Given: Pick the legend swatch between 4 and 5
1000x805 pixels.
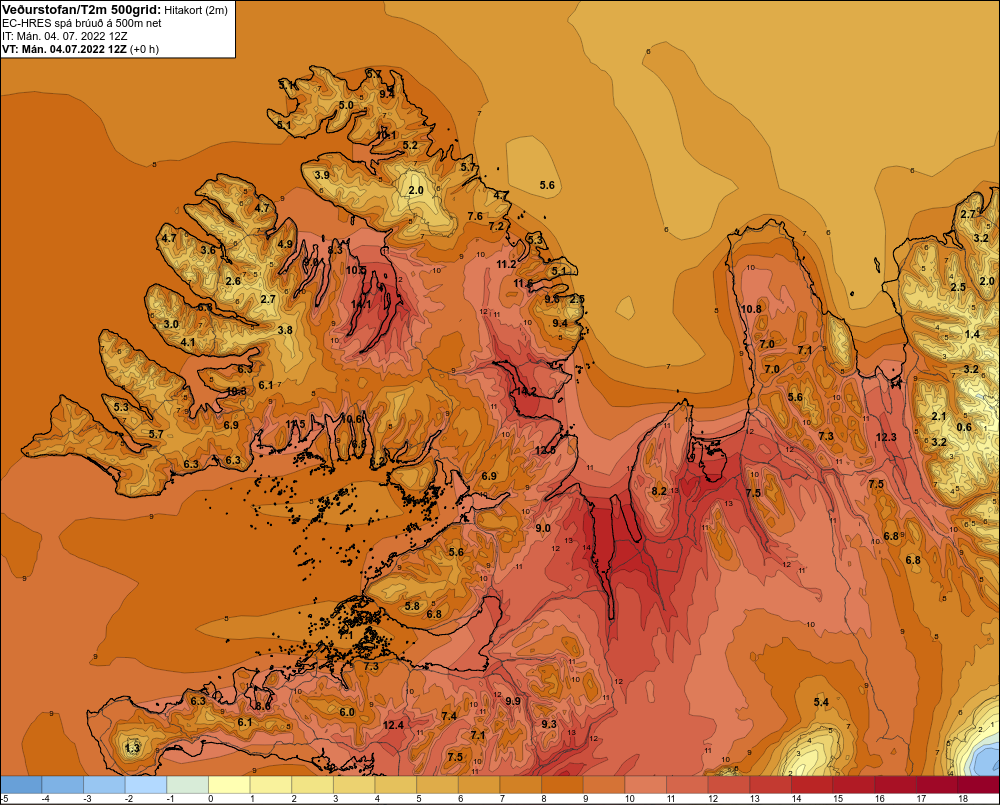Looking at the screenshot, I should [396, 785].
